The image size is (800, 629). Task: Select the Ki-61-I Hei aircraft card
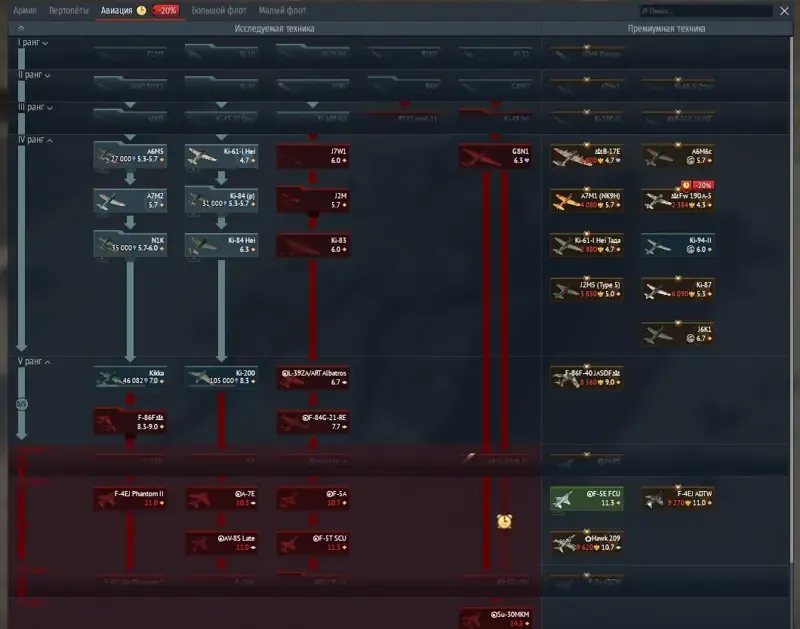pos(221,156)
